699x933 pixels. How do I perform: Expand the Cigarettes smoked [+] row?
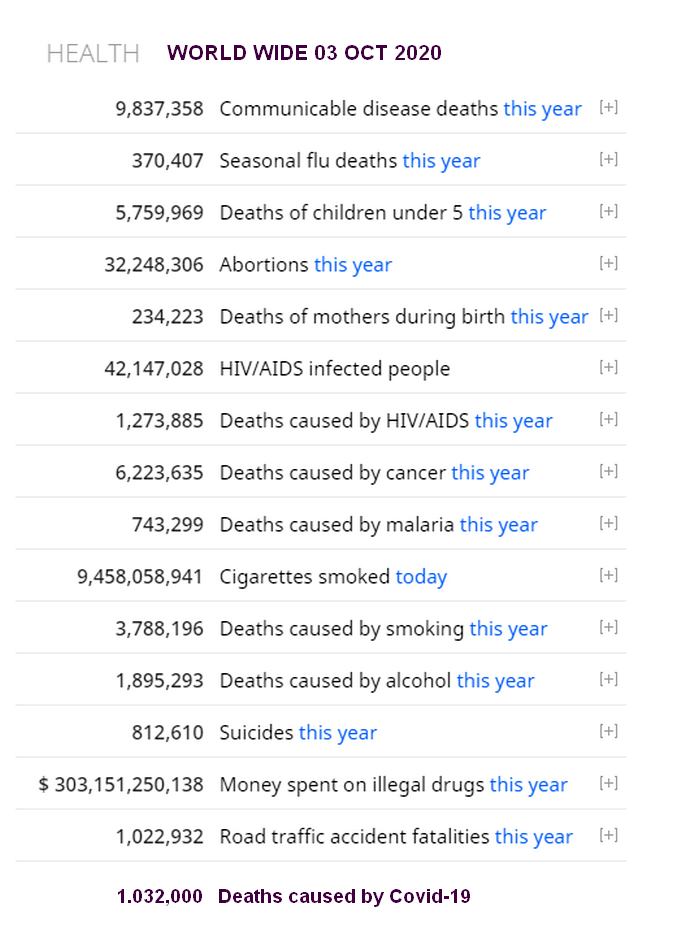(608, 576)
